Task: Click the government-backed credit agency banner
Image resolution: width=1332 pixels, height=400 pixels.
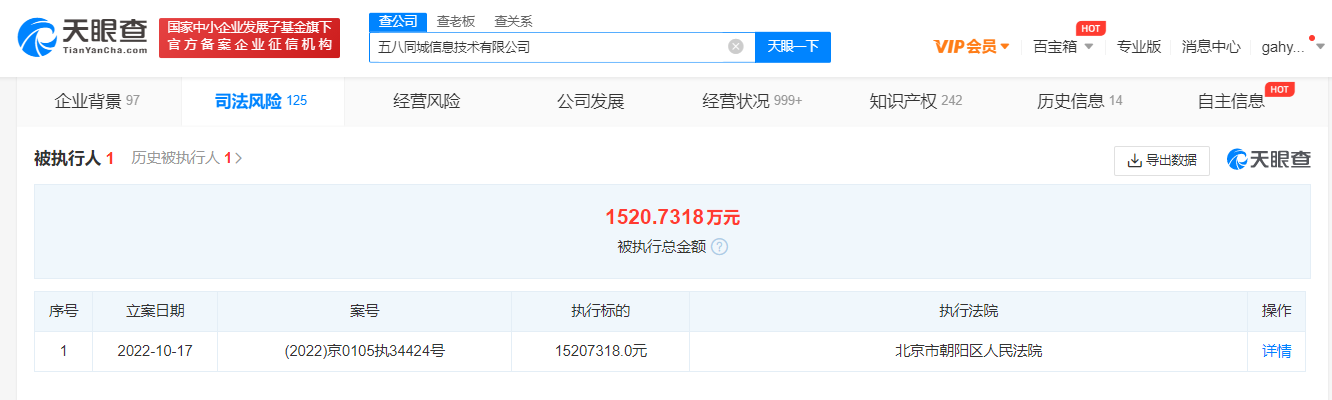Action: [x=249, y=38]
